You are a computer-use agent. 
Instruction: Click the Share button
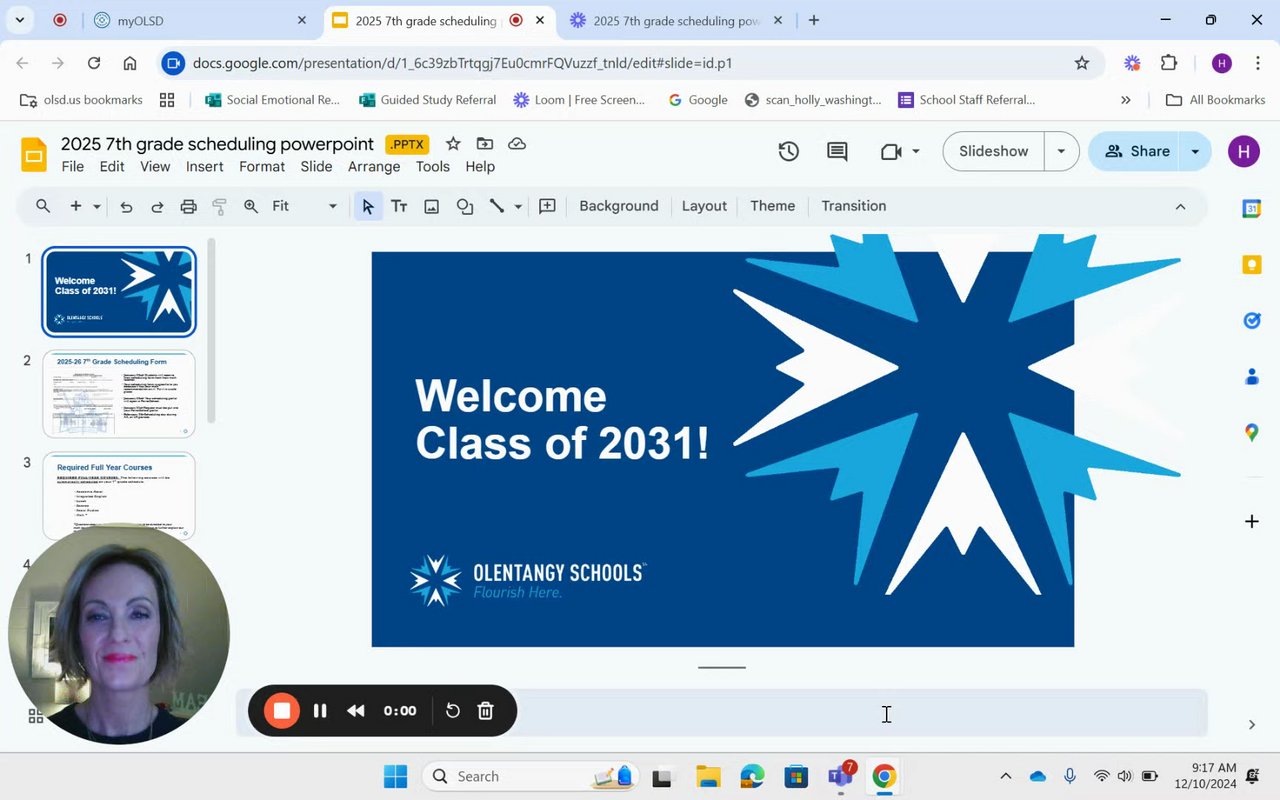pos(1137,151)
